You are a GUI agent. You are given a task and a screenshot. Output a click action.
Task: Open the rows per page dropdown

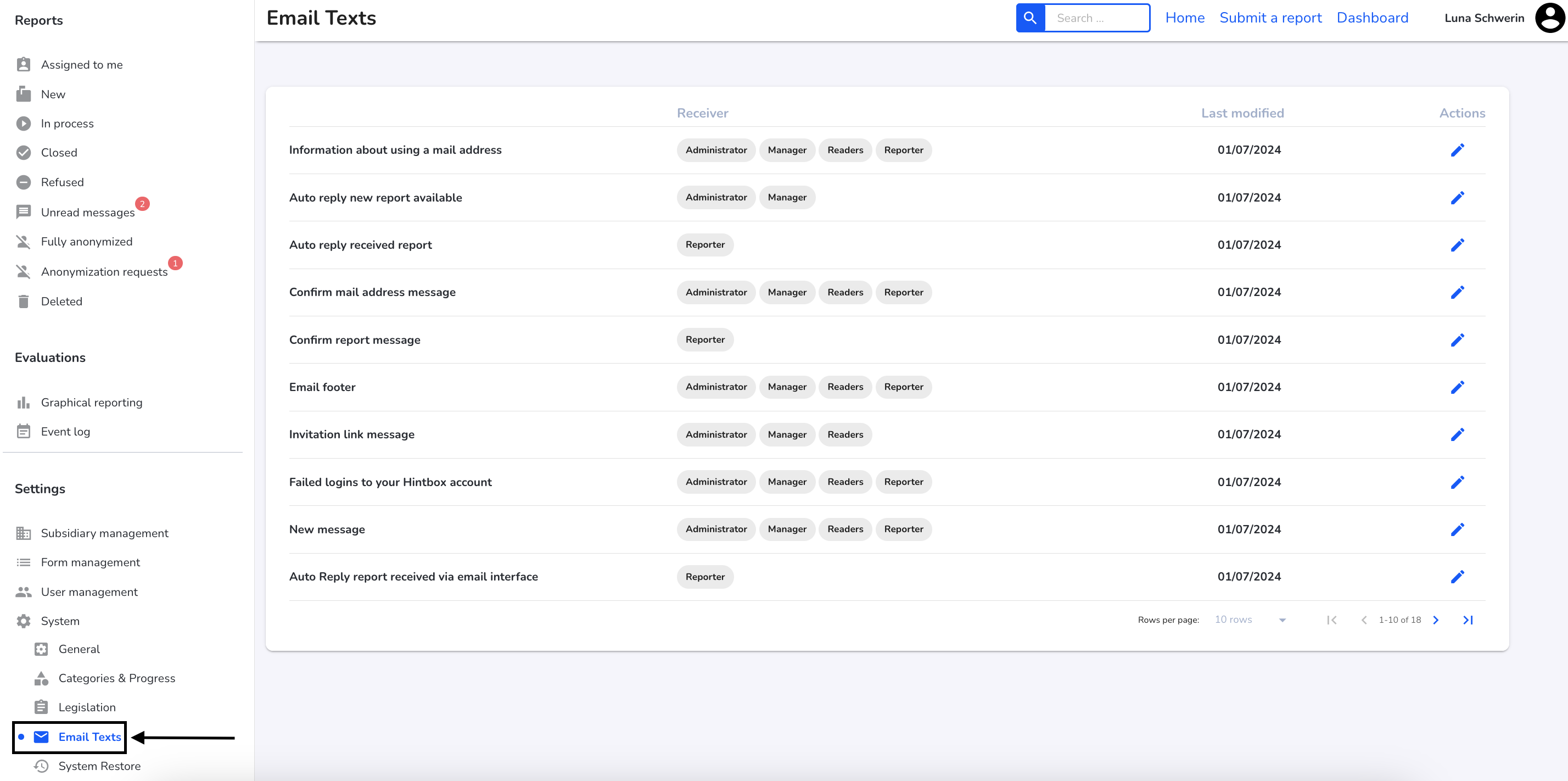click(x=1250, y=620)
